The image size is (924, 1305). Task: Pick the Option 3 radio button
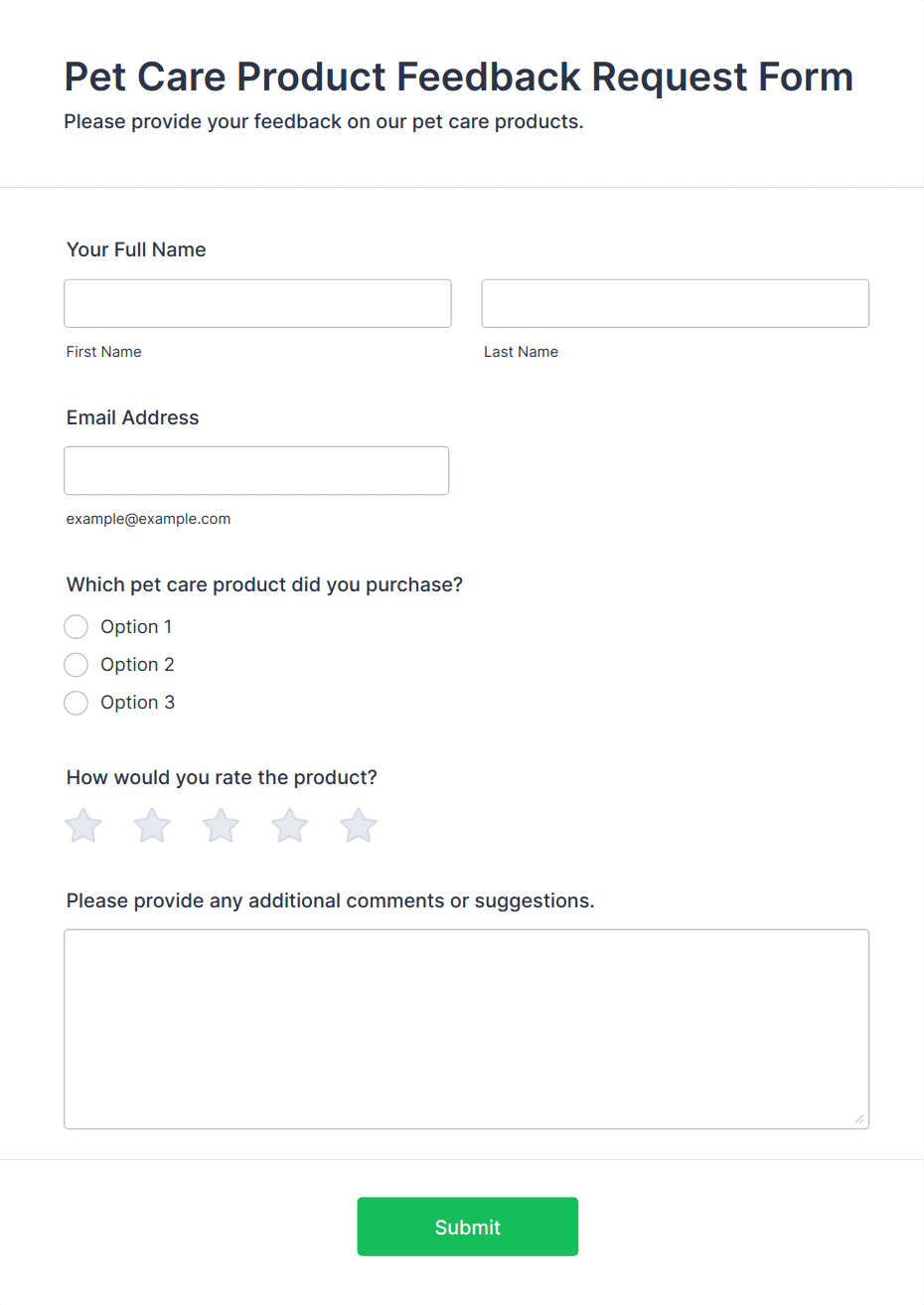pyautogui.click(x=77, y=703)
